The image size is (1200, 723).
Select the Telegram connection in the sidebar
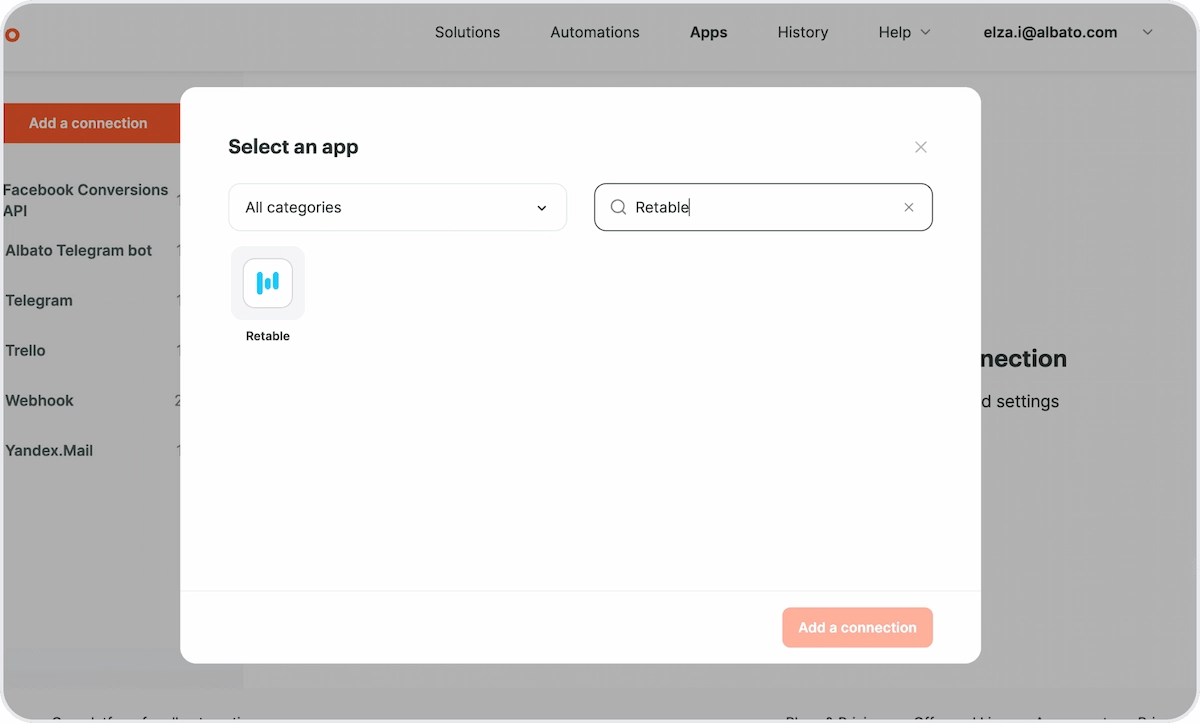coord(39,301)
